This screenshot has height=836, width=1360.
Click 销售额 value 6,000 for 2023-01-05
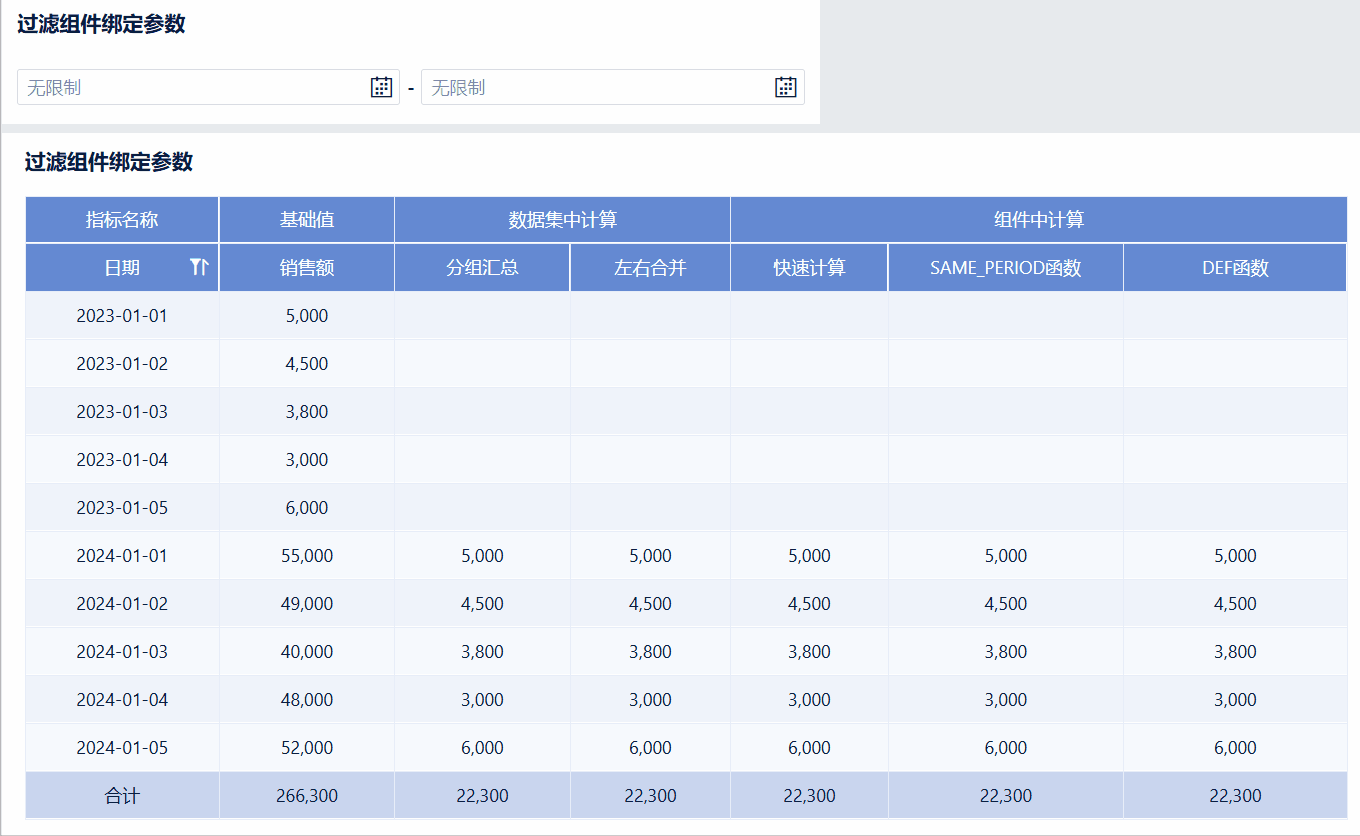[x=307, y=508]
